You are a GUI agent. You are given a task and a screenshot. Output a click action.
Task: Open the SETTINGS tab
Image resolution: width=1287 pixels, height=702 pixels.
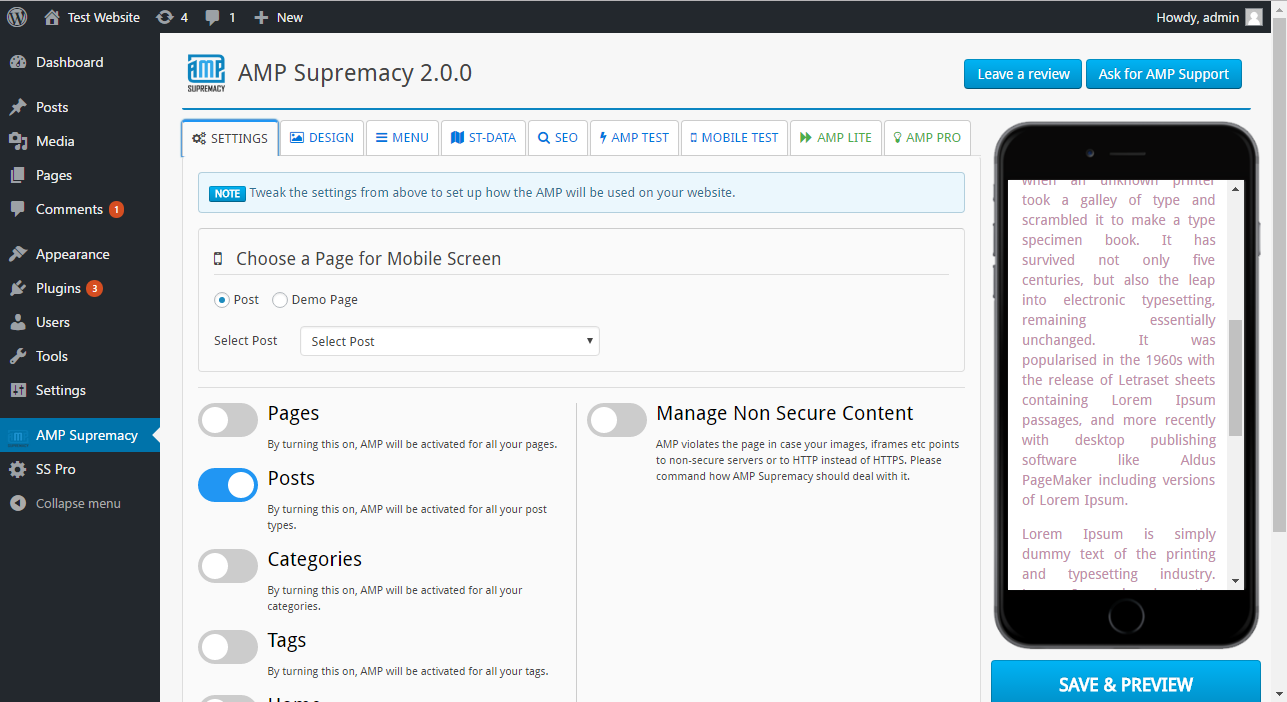pos(230,138)
